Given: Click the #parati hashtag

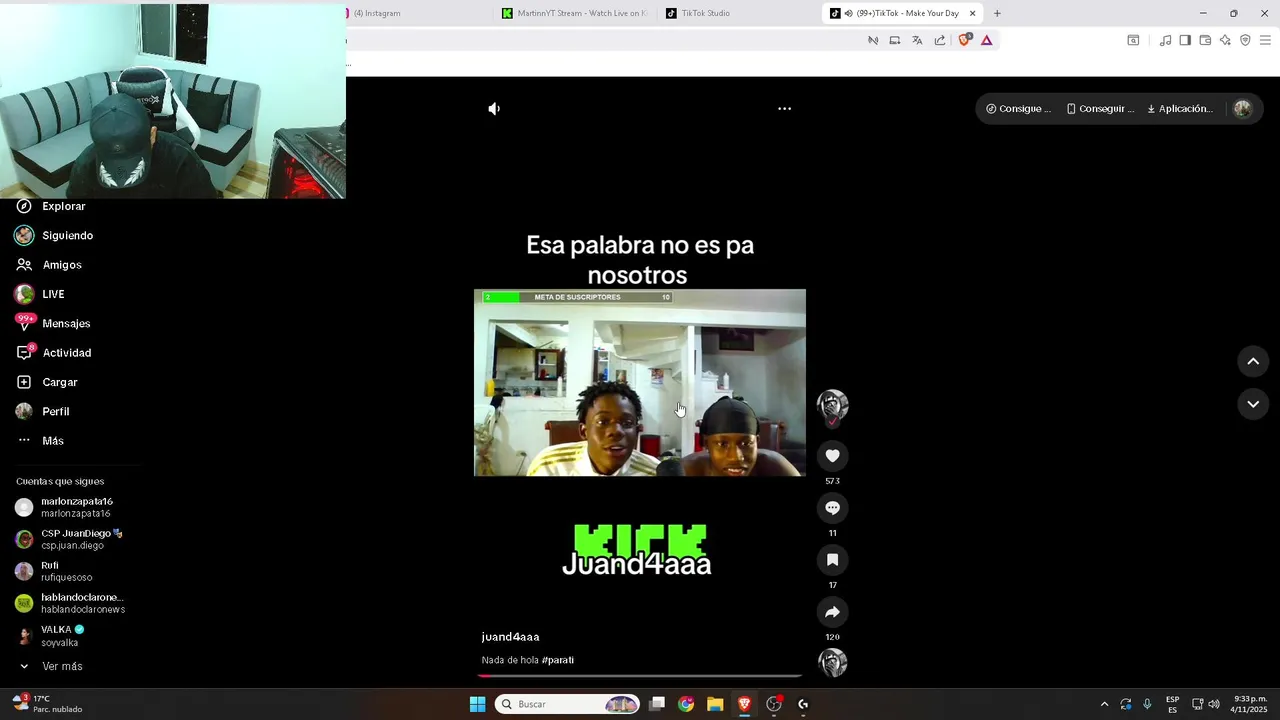Looking at the screenshot, I should [x=558, y=660].
